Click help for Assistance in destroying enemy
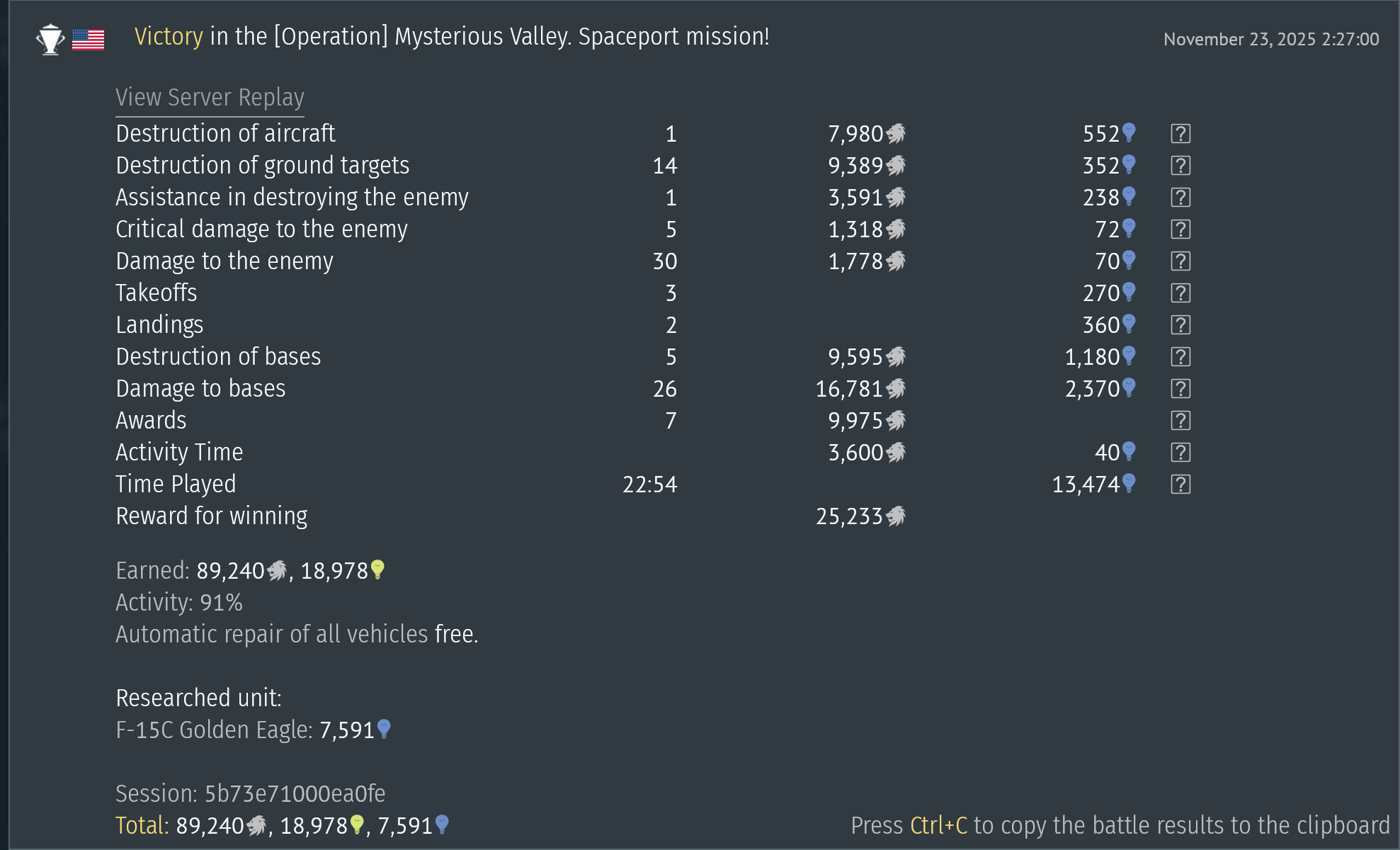1400x850 pixels. [1180, 198]
